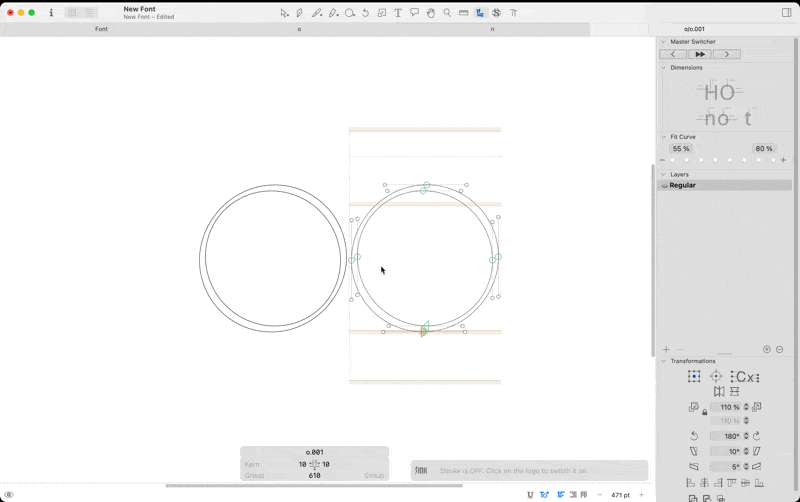Click the Scale up icon beside 110 %
800x502 pixels.
[x=757, y=407]
